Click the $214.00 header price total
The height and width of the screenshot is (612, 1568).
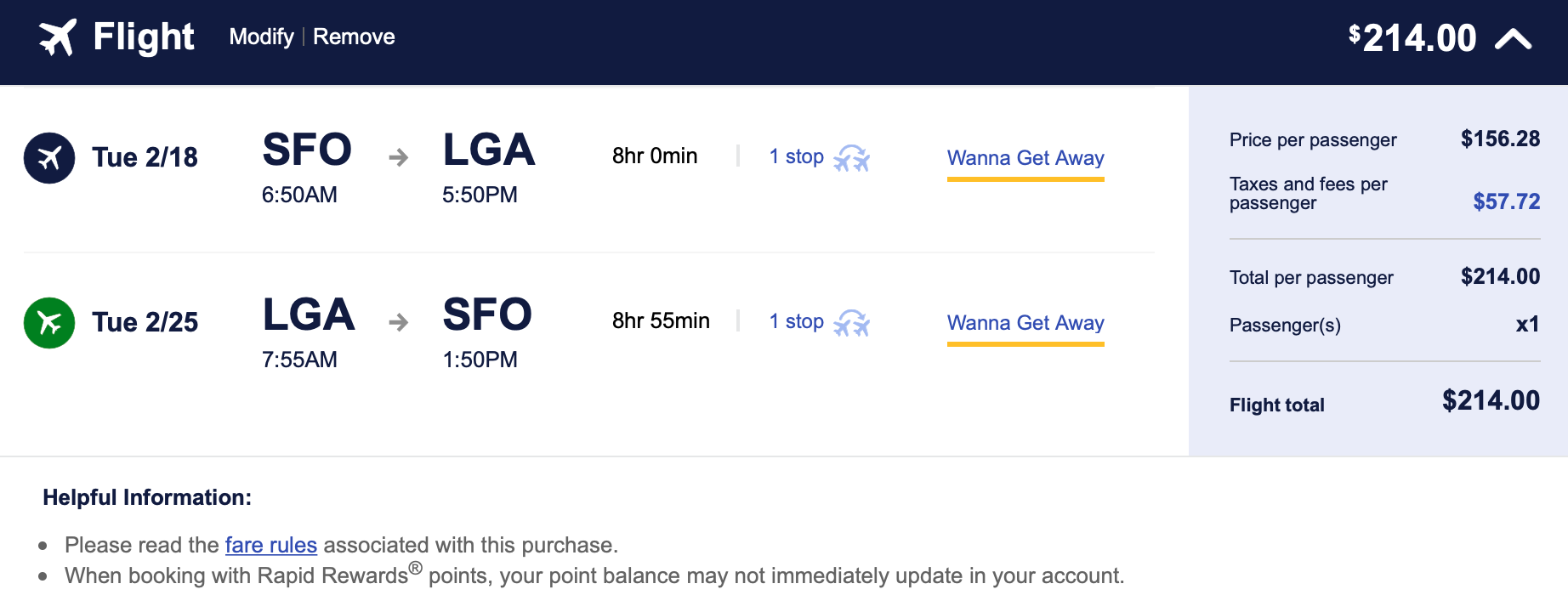coord(1412,38)
